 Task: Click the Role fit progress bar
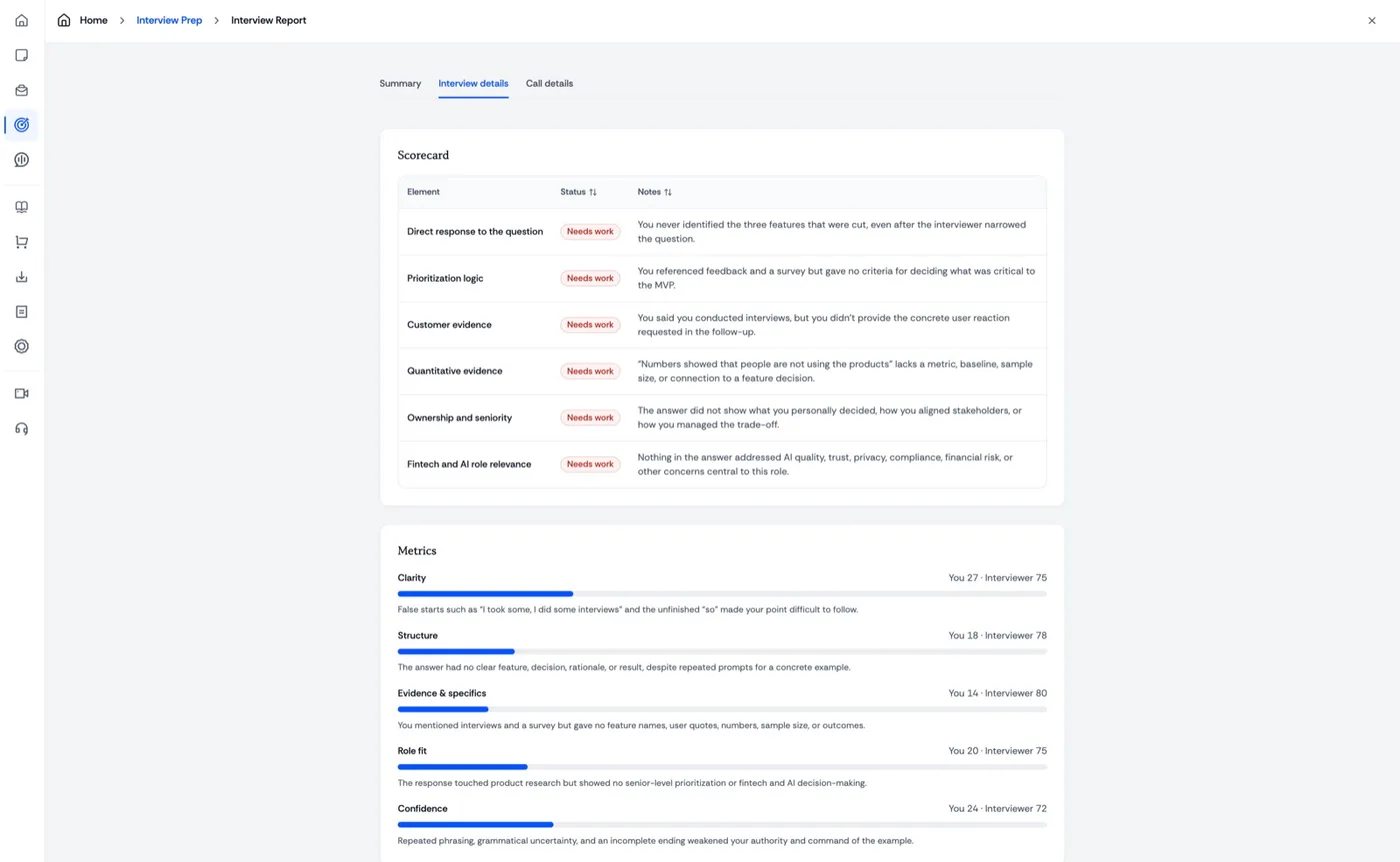pyautogui.click(x=722, y=767)
